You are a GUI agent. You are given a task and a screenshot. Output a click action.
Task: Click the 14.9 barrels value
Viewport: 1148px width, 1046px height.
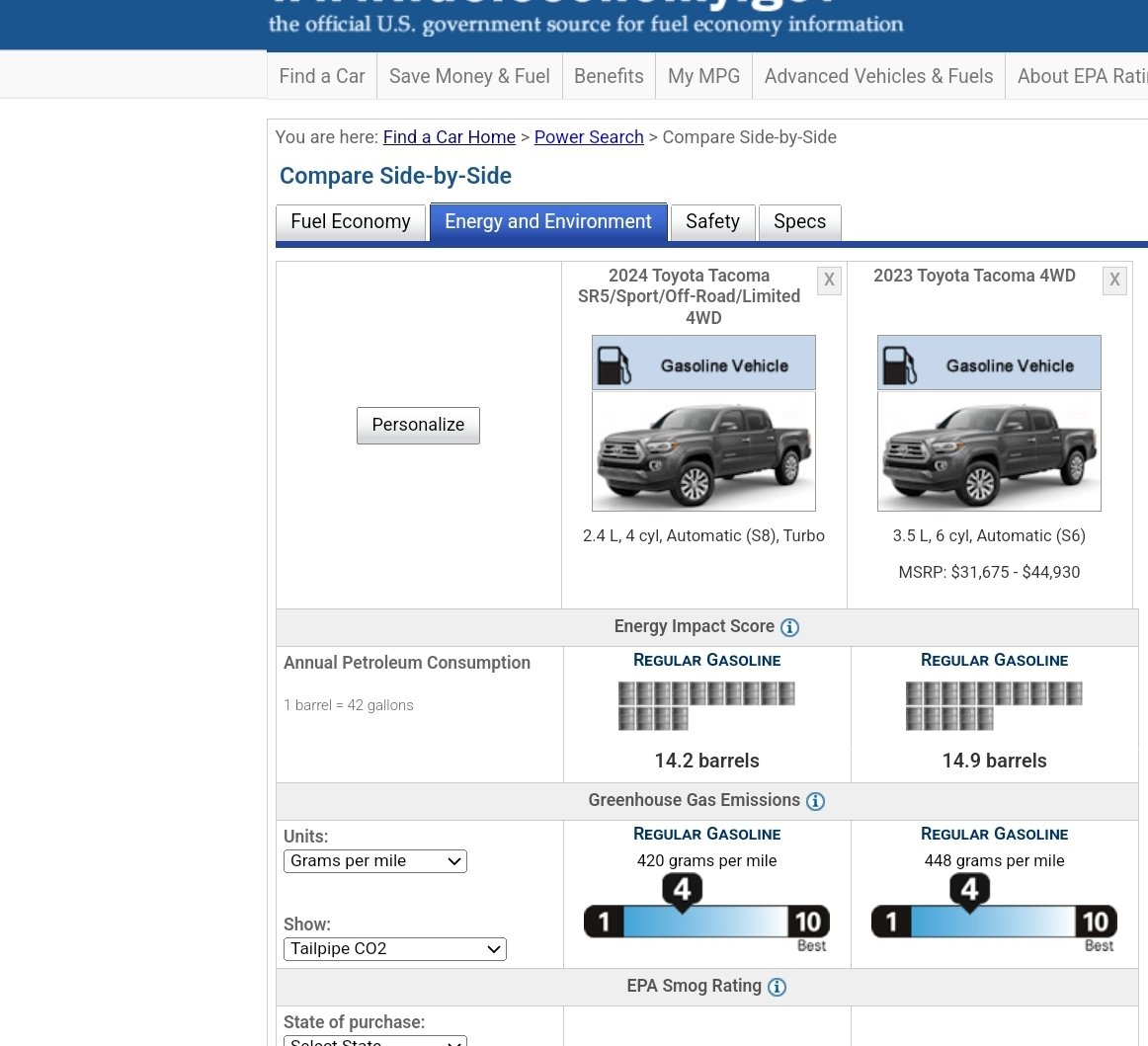(x=994, y=762)
